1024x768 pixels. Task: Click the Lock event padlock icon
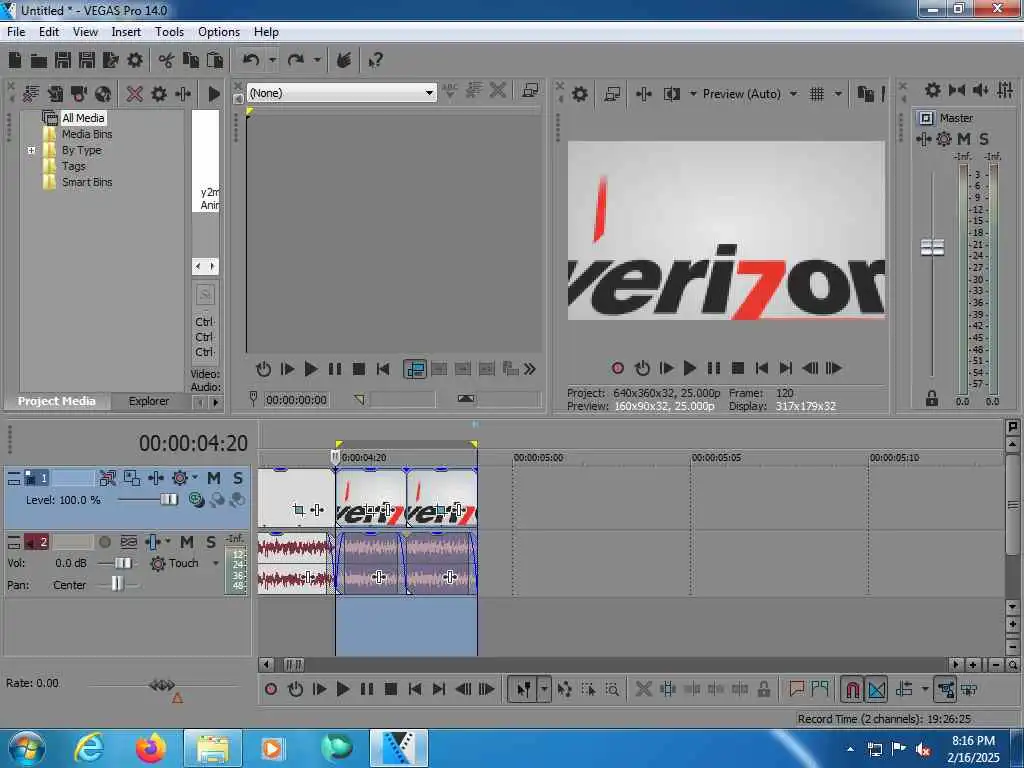(x=763, y=690)
